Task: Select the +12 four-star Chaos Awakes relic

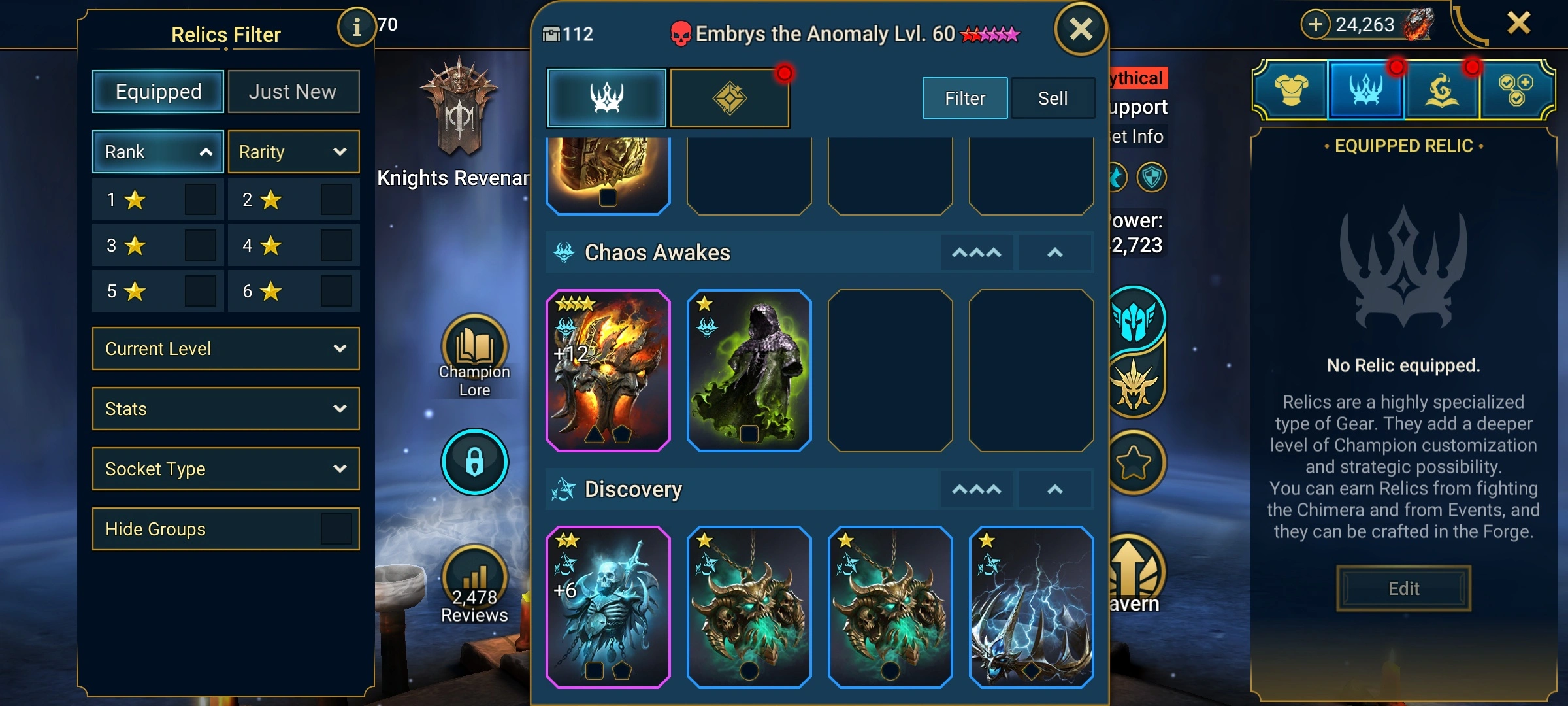Action: 608,371
